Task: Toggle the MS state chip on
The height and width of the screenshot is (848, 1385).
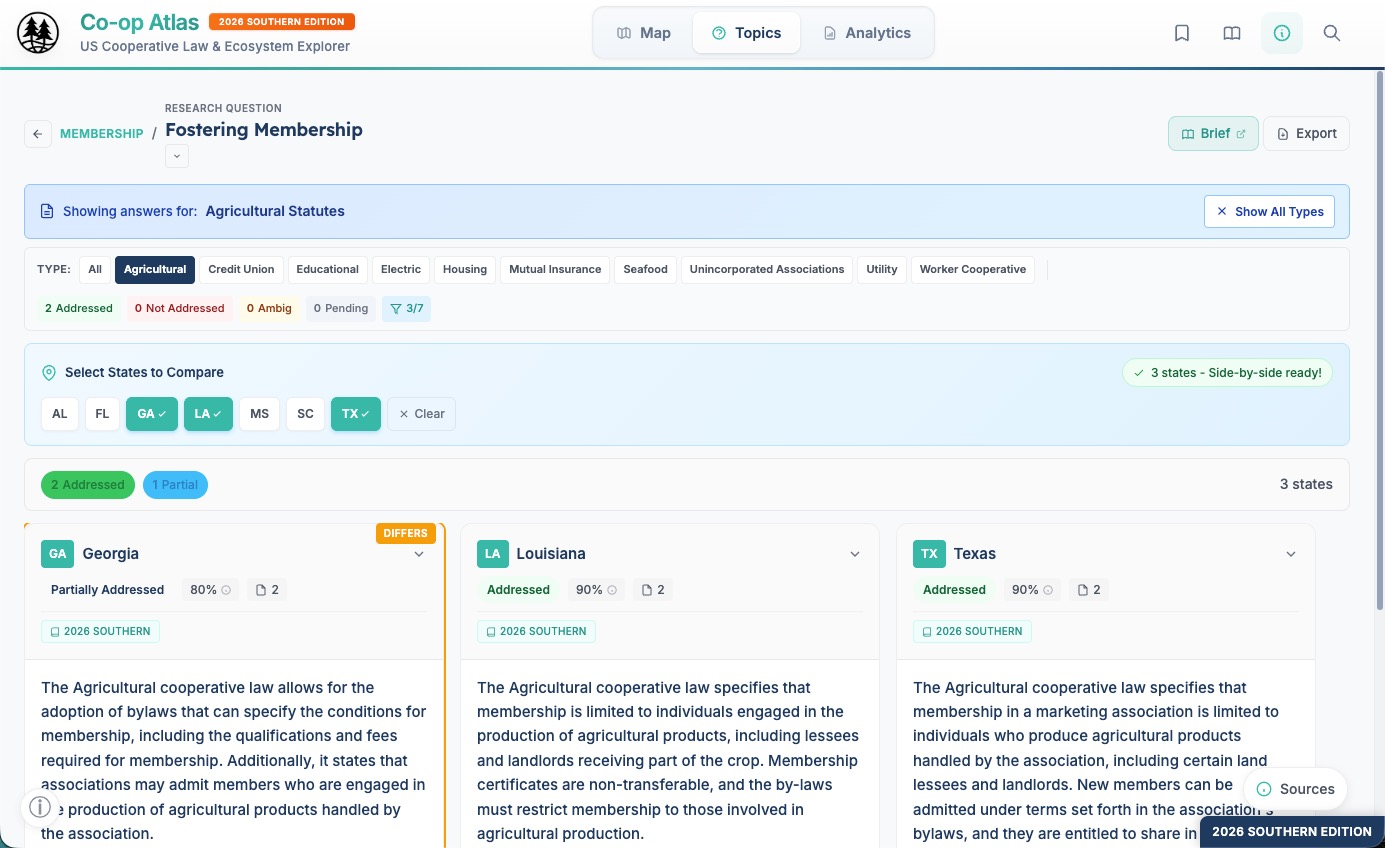Action: [260, 414]
